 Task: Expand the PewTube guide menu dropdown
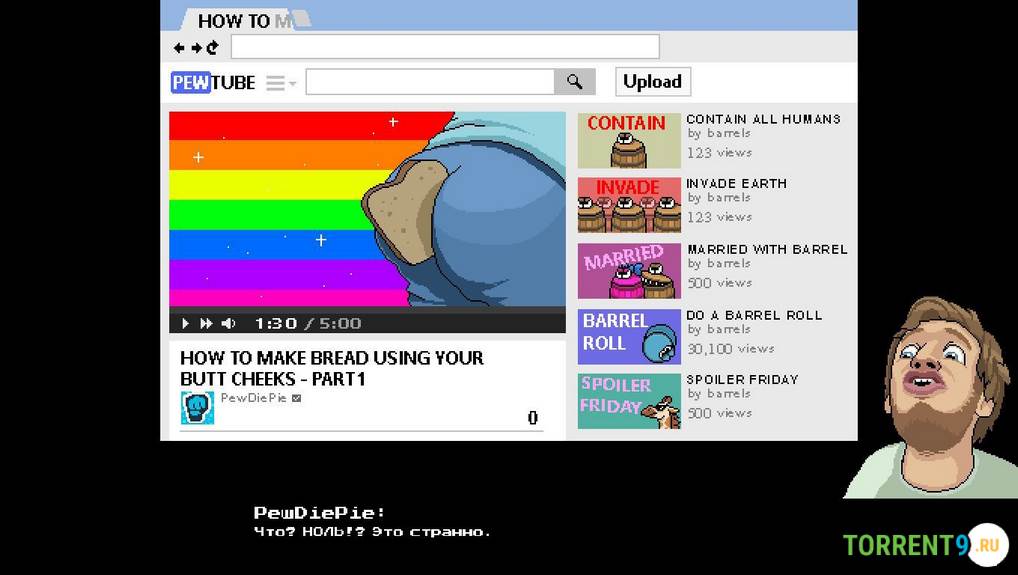[281, 83]
